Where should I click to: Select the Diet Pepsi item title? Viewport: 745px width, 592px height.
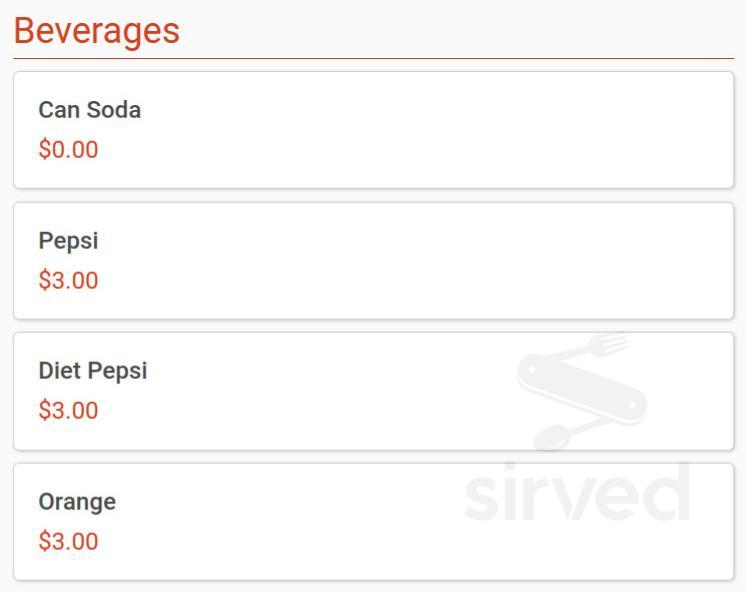click(x=93, y=371)
